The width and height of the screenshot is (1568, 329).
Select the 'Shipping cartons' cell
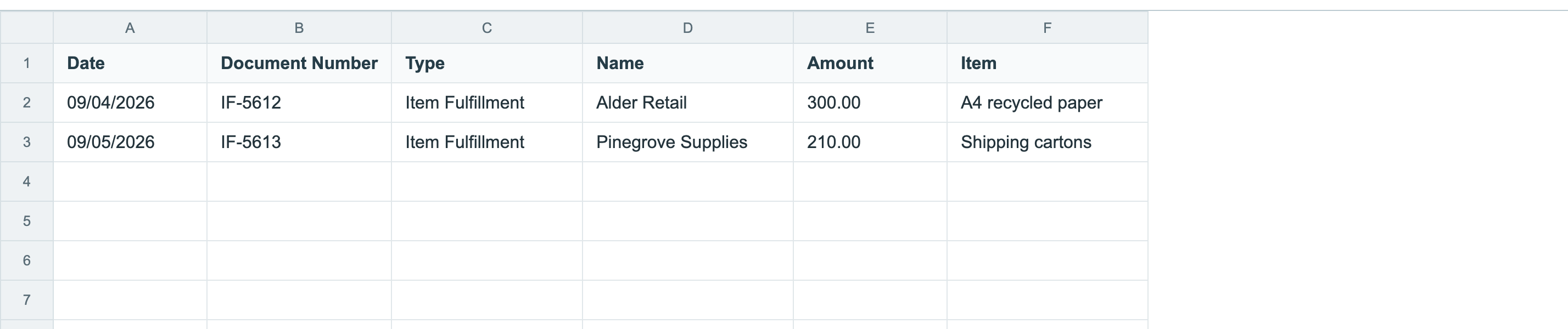(1048, 143)
